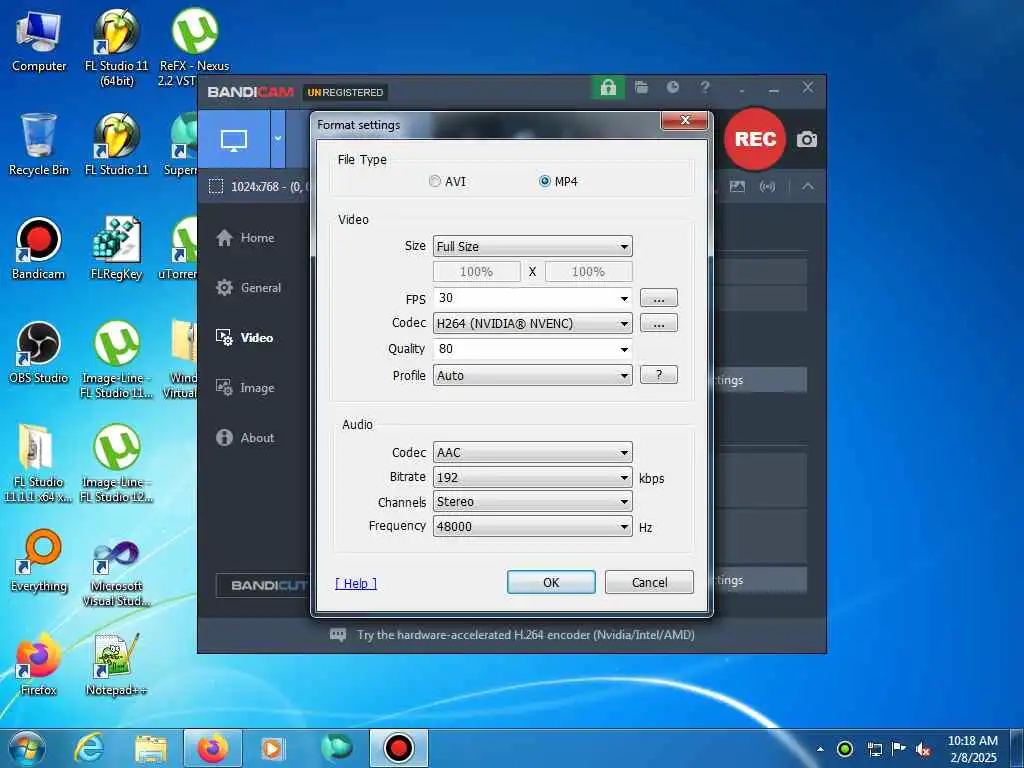This screenshot has height=768, width=1024.
Task: Click the image overlay icon in Bandicam toolbar
Action: click(737, 187)
